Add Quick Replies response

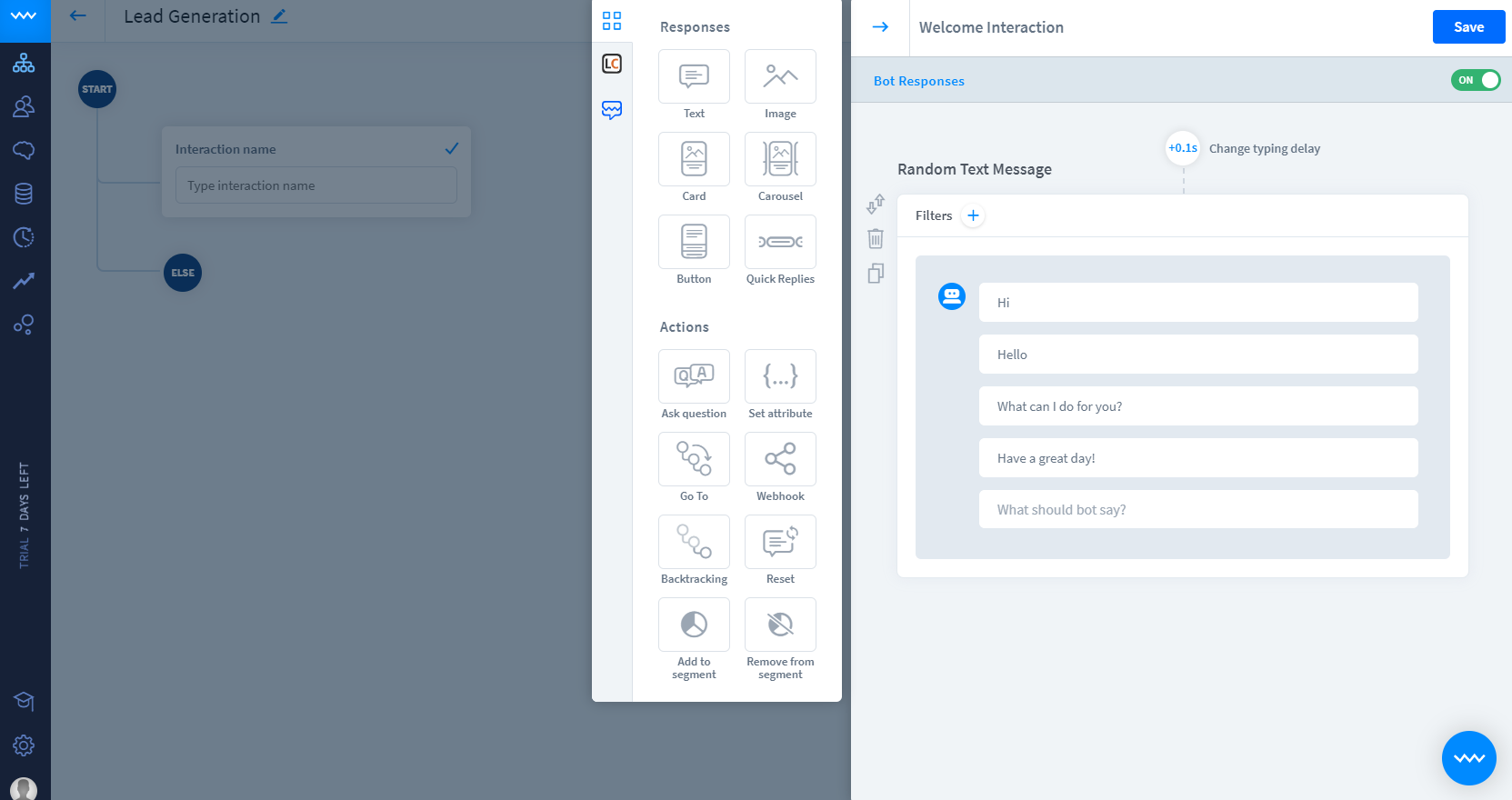(780, 242)
